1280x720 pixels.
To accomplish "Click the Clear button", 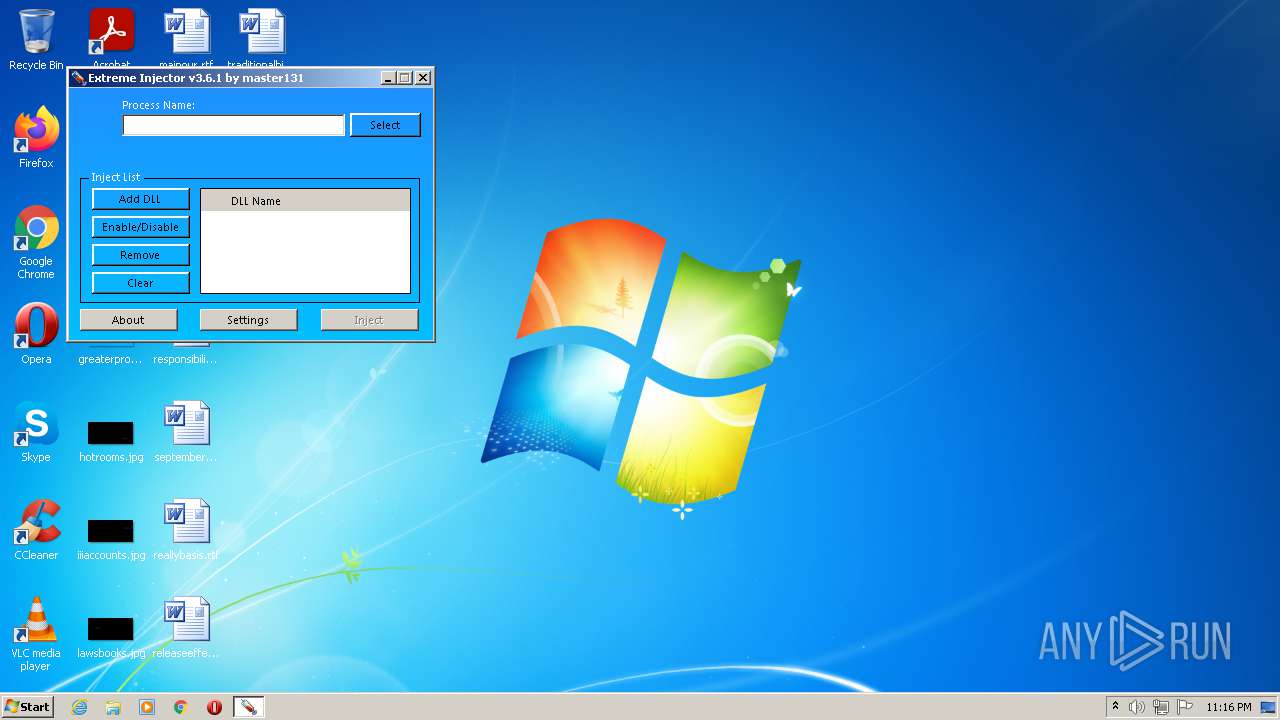I will point(140,283).
